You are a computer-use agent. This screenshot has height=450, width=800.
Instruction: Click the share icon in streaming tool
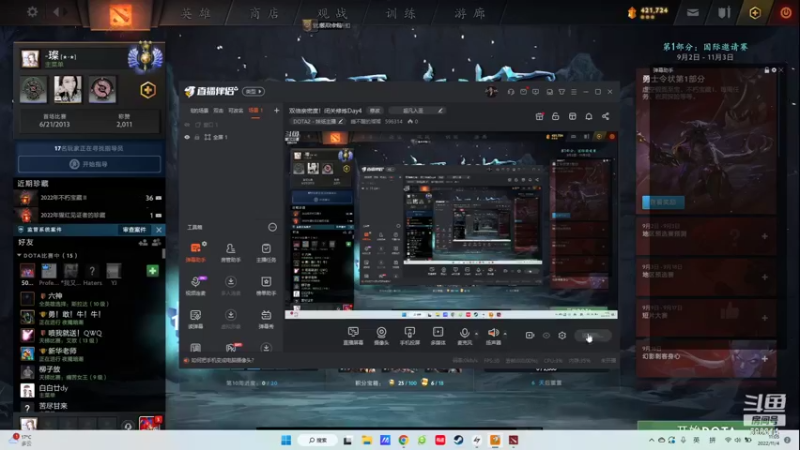606,116
